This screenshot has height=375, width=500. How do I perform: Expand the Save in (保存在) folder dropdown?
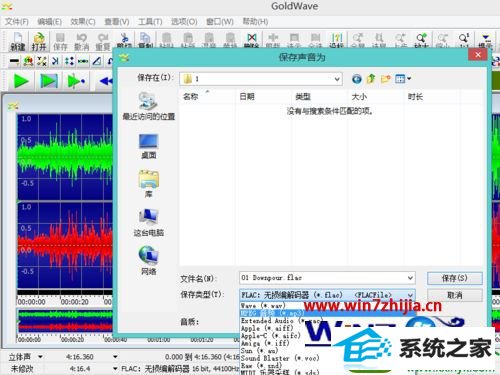click(337, 79)
